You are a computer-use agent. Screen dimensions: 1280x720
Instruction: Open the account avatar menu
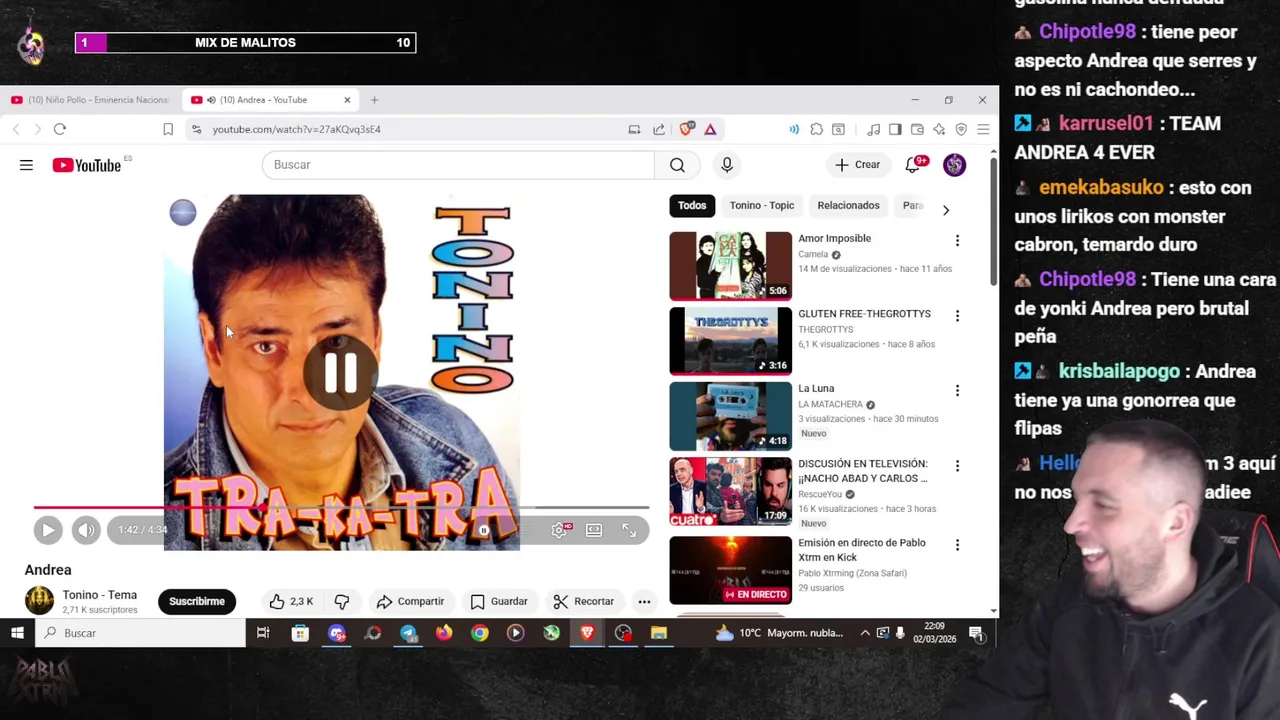point(955,165)
